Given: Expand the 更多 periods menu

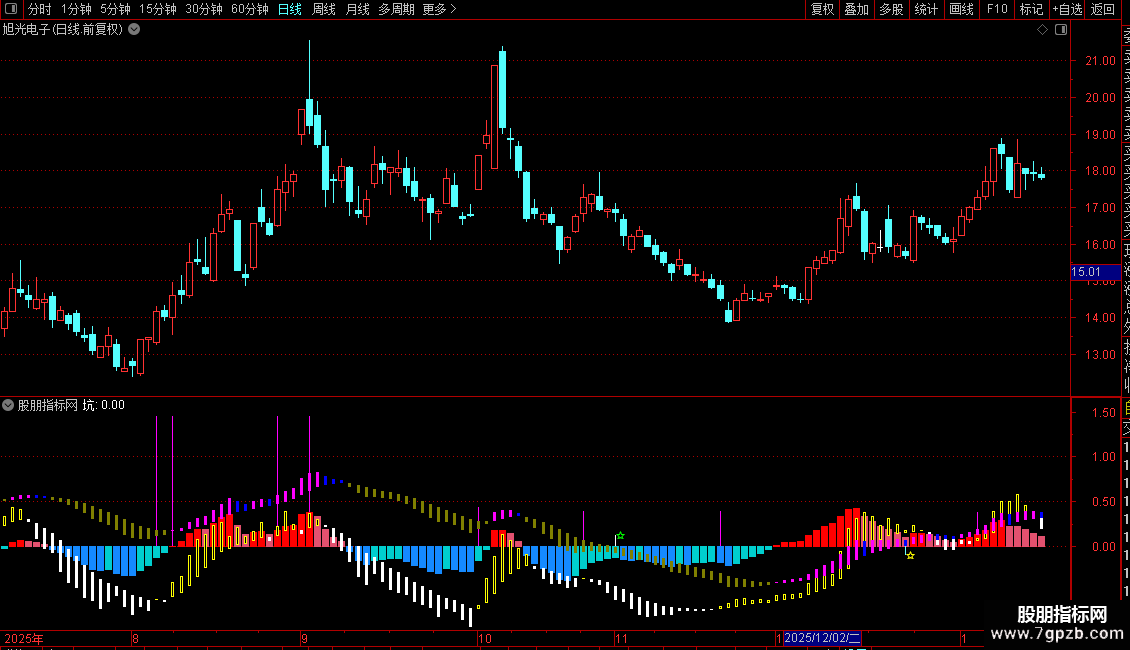Looking at the screenshot, I should click(x=439, y=9).
